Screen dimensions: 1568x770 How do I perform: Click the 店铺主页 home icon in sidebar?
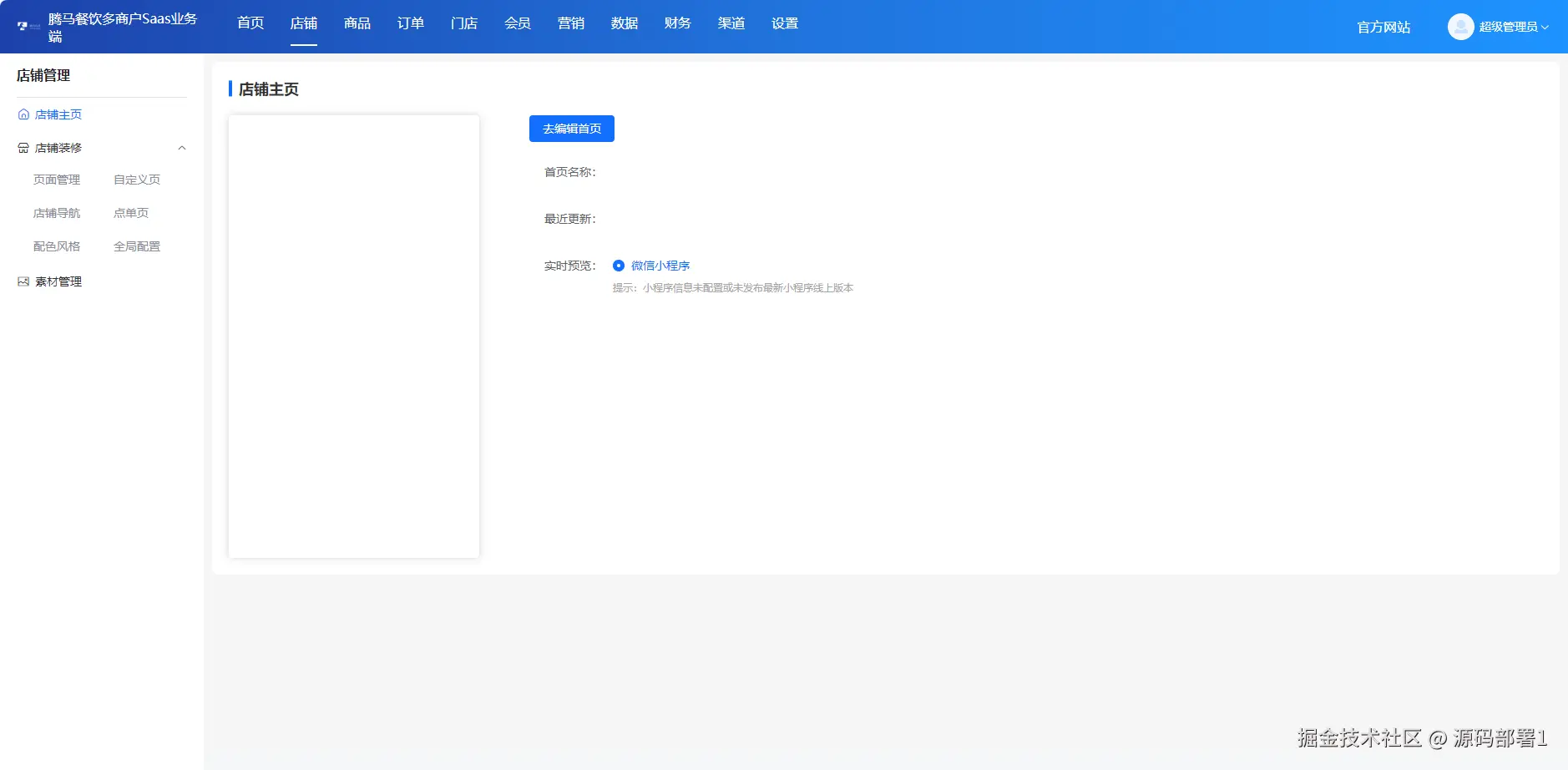point(23,114)
